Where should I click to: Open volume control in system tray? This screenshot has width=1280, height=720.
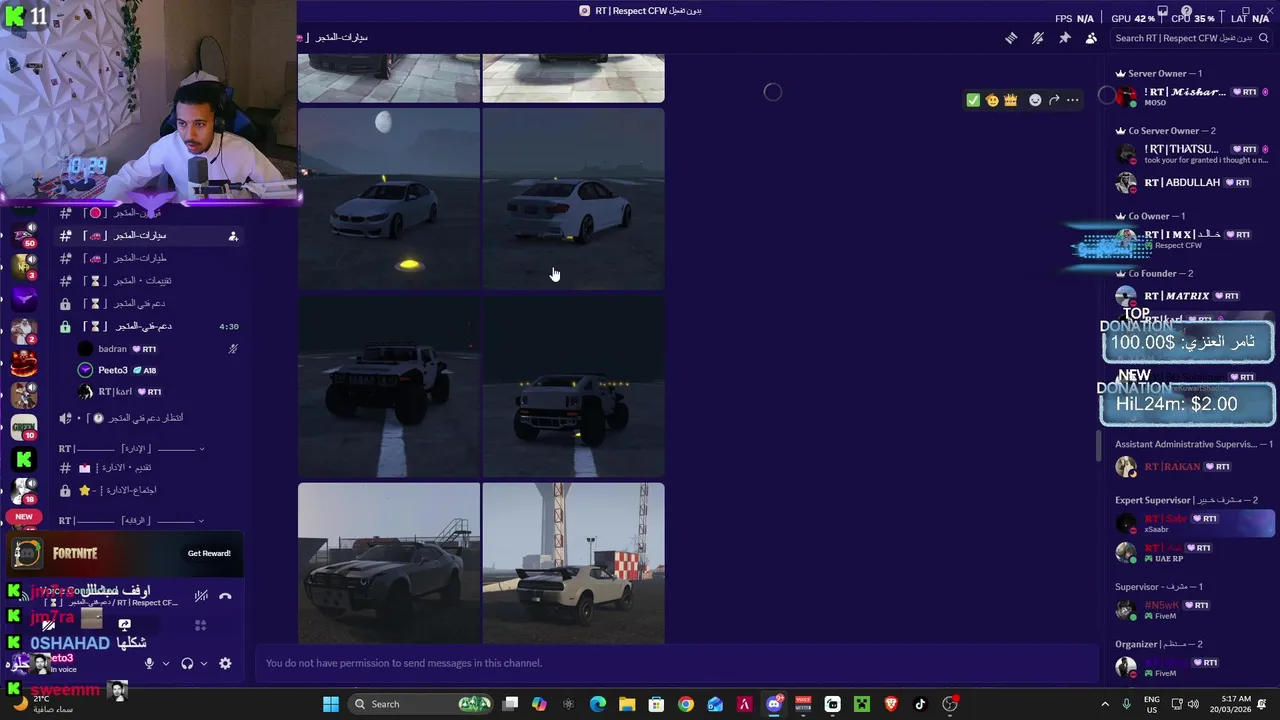tap(1193, 704)
